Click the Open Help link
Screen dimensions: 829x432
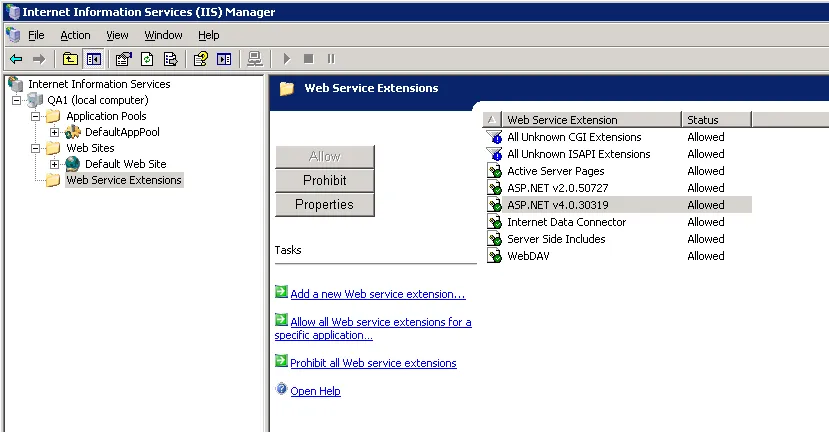tap(316, 391)
